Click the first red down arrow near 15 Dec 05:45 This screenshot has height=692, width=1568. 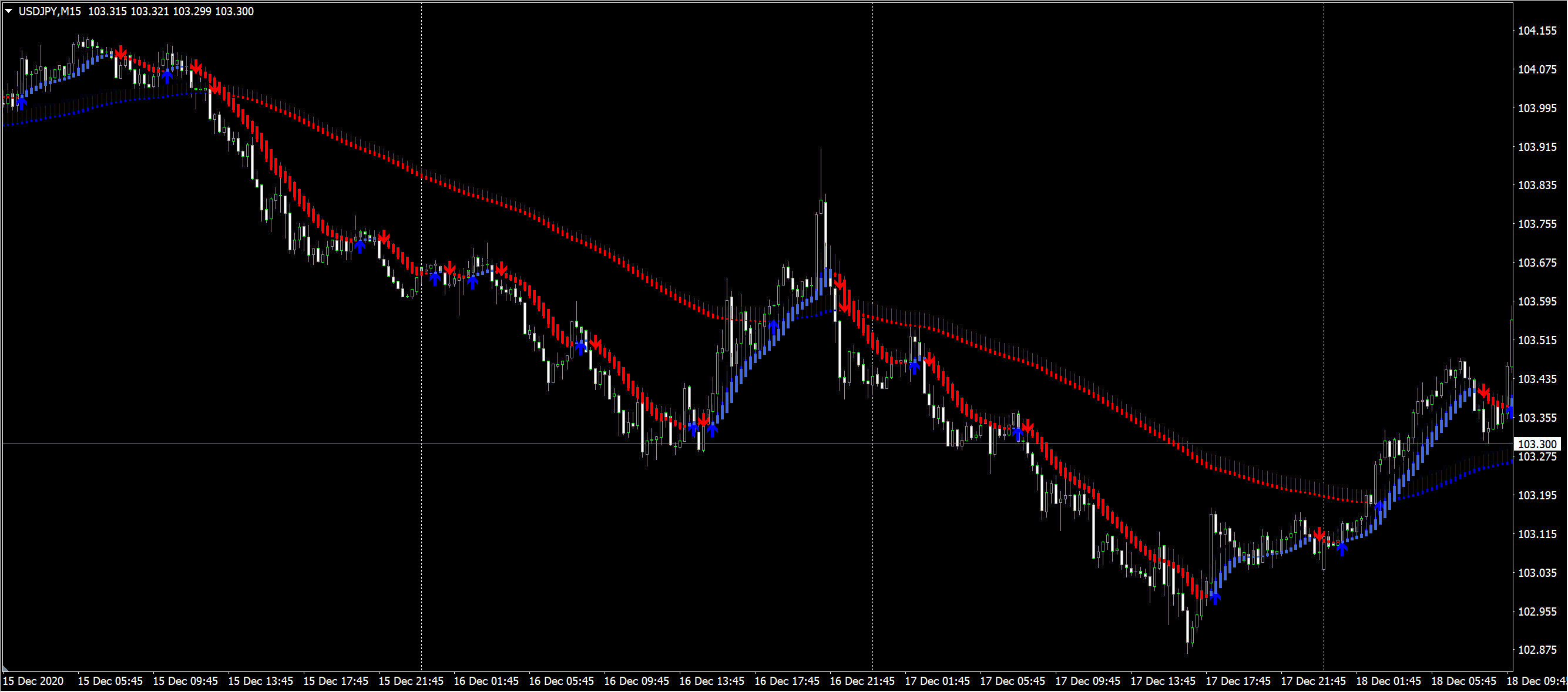pyautogui.click(x=121, y=52)
